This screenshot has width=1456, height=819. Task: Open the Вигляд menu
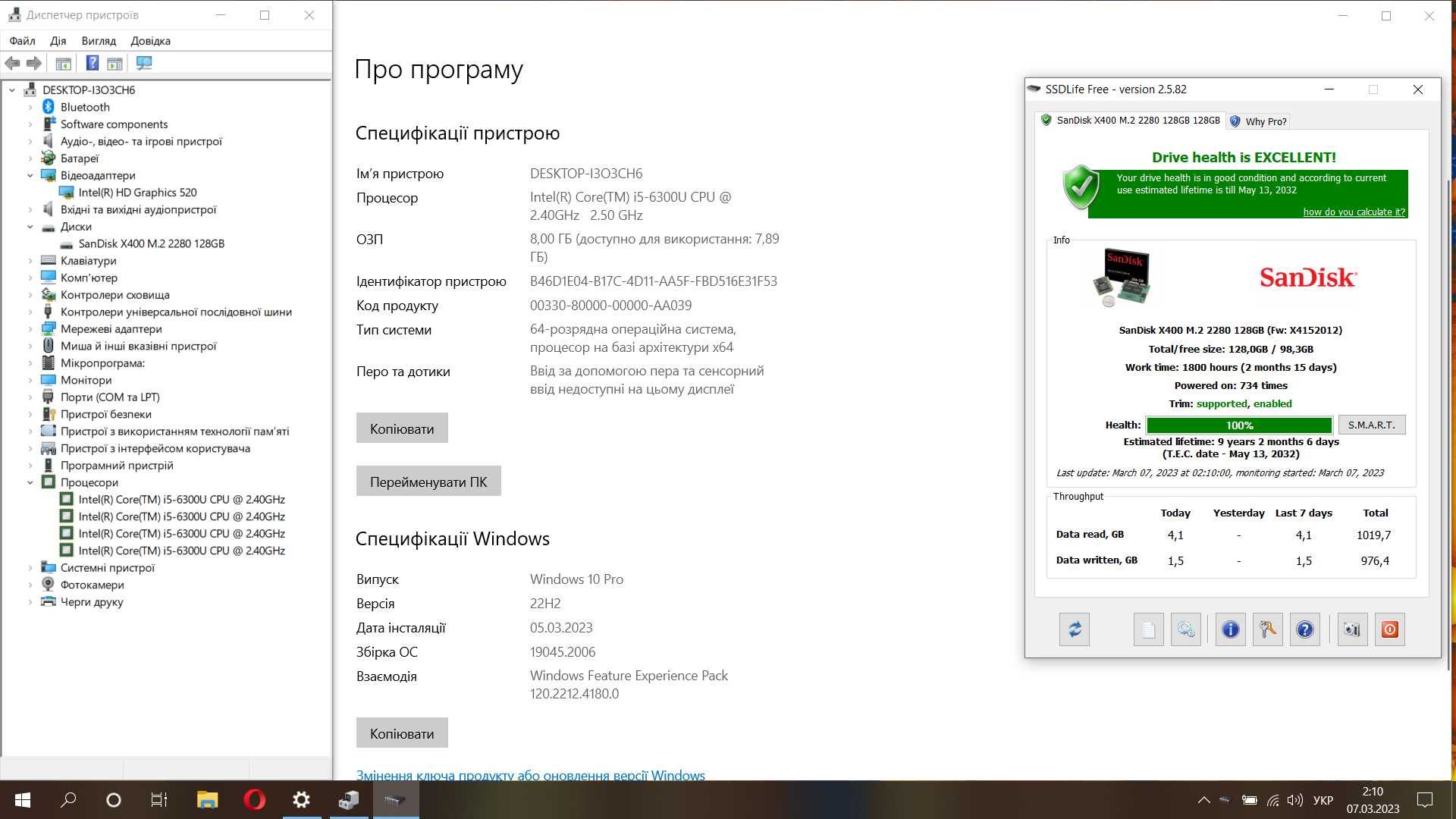click(x=99, y=41)
